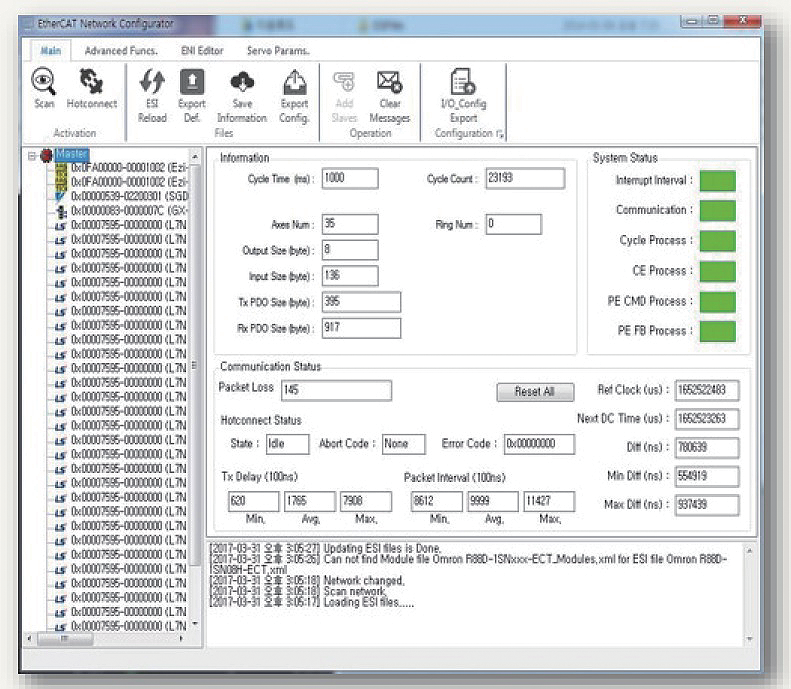The image size is (791, 689).
Task: Click the Diff (ns) field
Action: tap(707, 447)
